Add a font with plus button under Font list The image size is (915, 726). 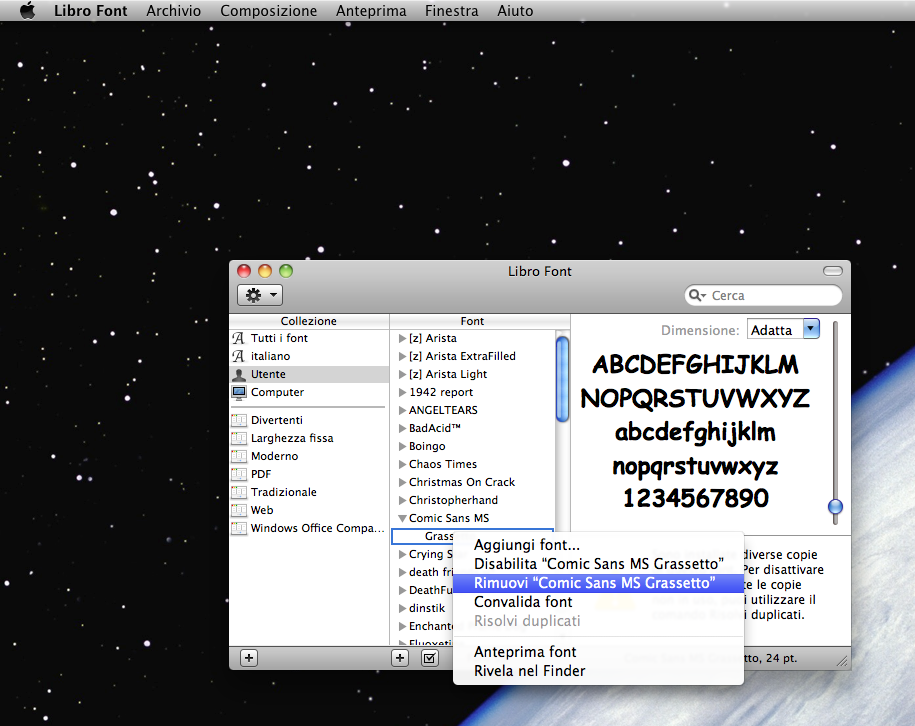pos(400,658)
